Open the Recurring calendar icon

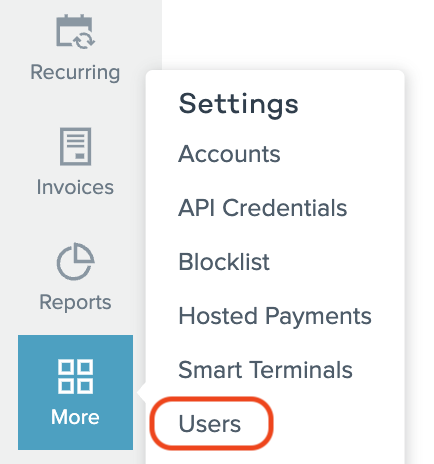pos(75,32)
